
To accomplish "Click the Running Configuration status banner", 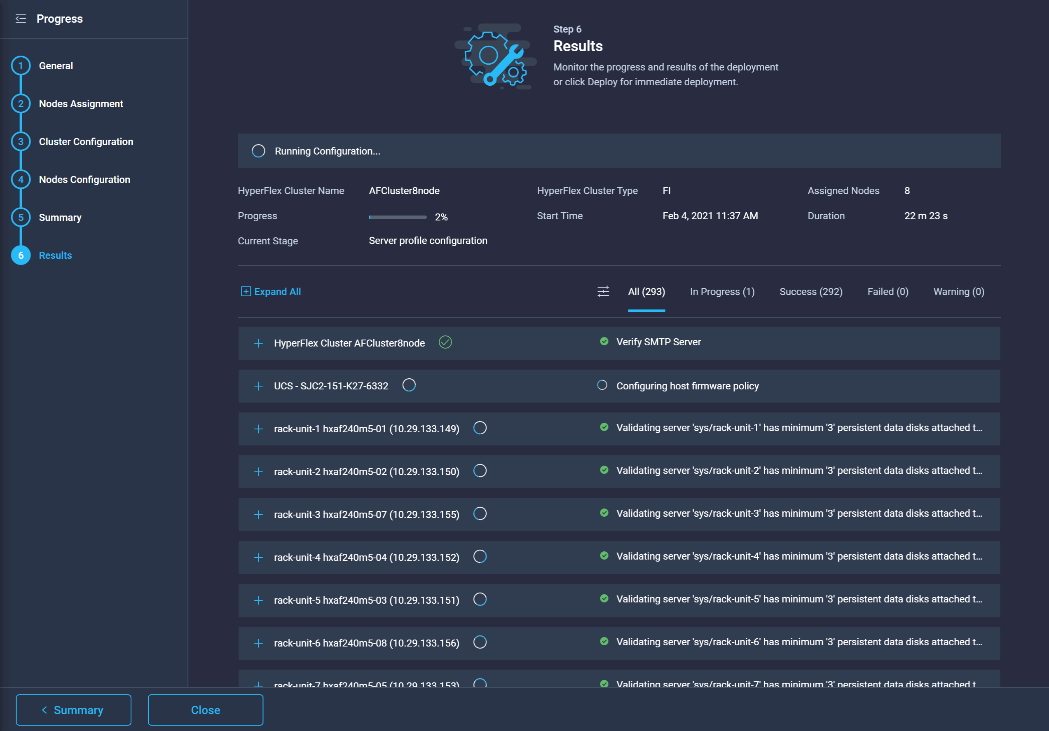I will (619, 150).
